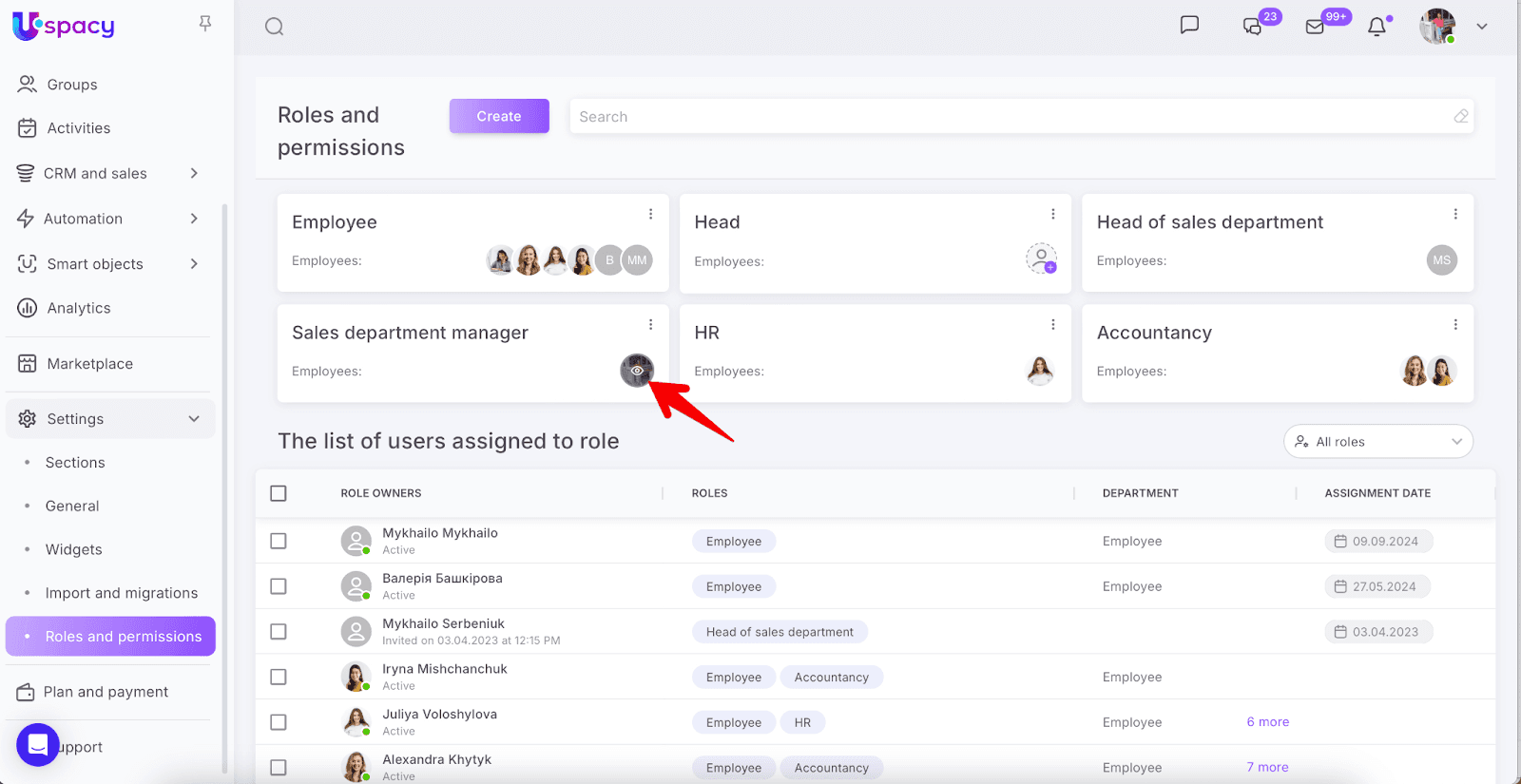Open the comments icon with 23 badge
This screenshot has height=784, width=1521.
click(x=1252, y=27)
